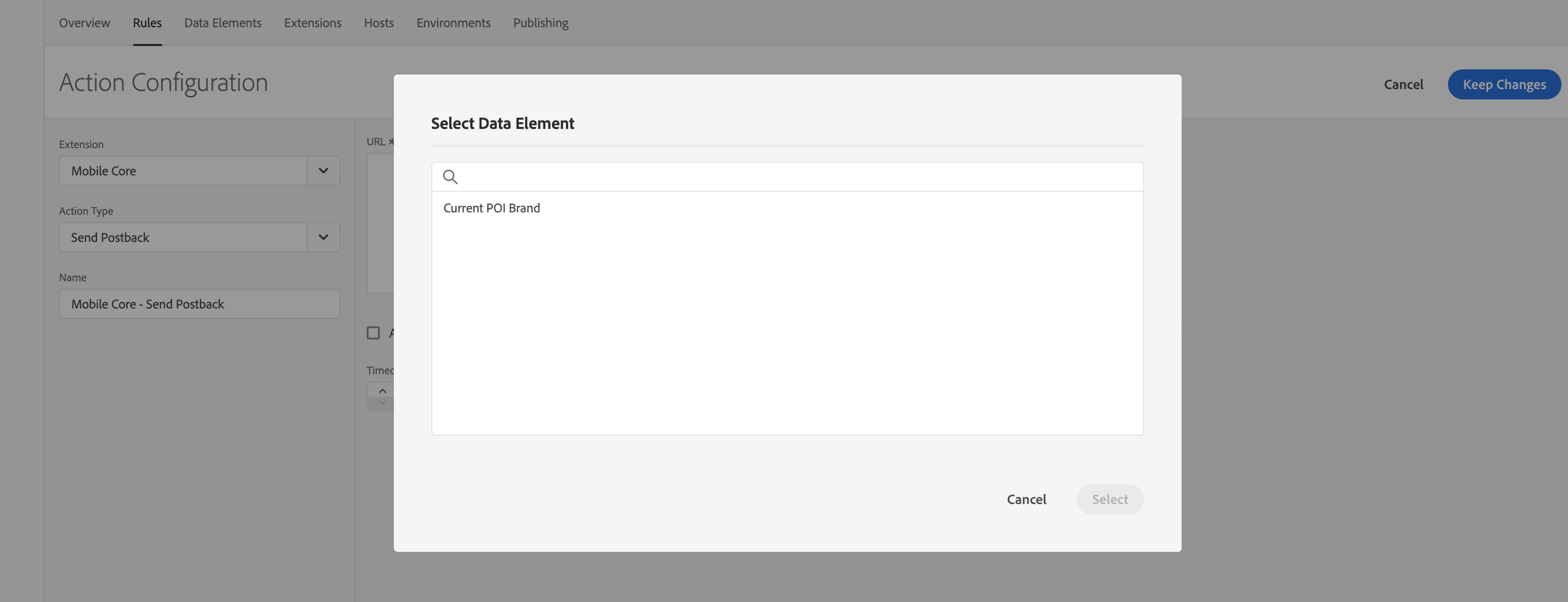The width and height of the screenshot is (1568, 602).
Task: Open the Action Type dropdown chevron
Action: (x=323, y=237)
